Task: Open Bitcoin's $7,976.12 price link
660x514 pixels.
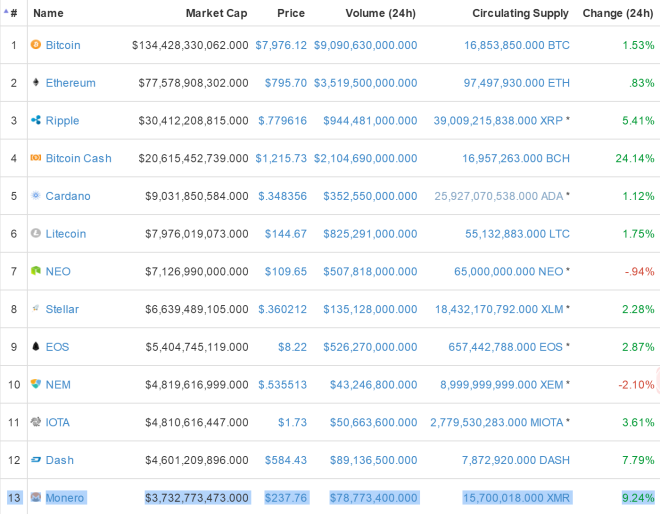Action: 280,45
